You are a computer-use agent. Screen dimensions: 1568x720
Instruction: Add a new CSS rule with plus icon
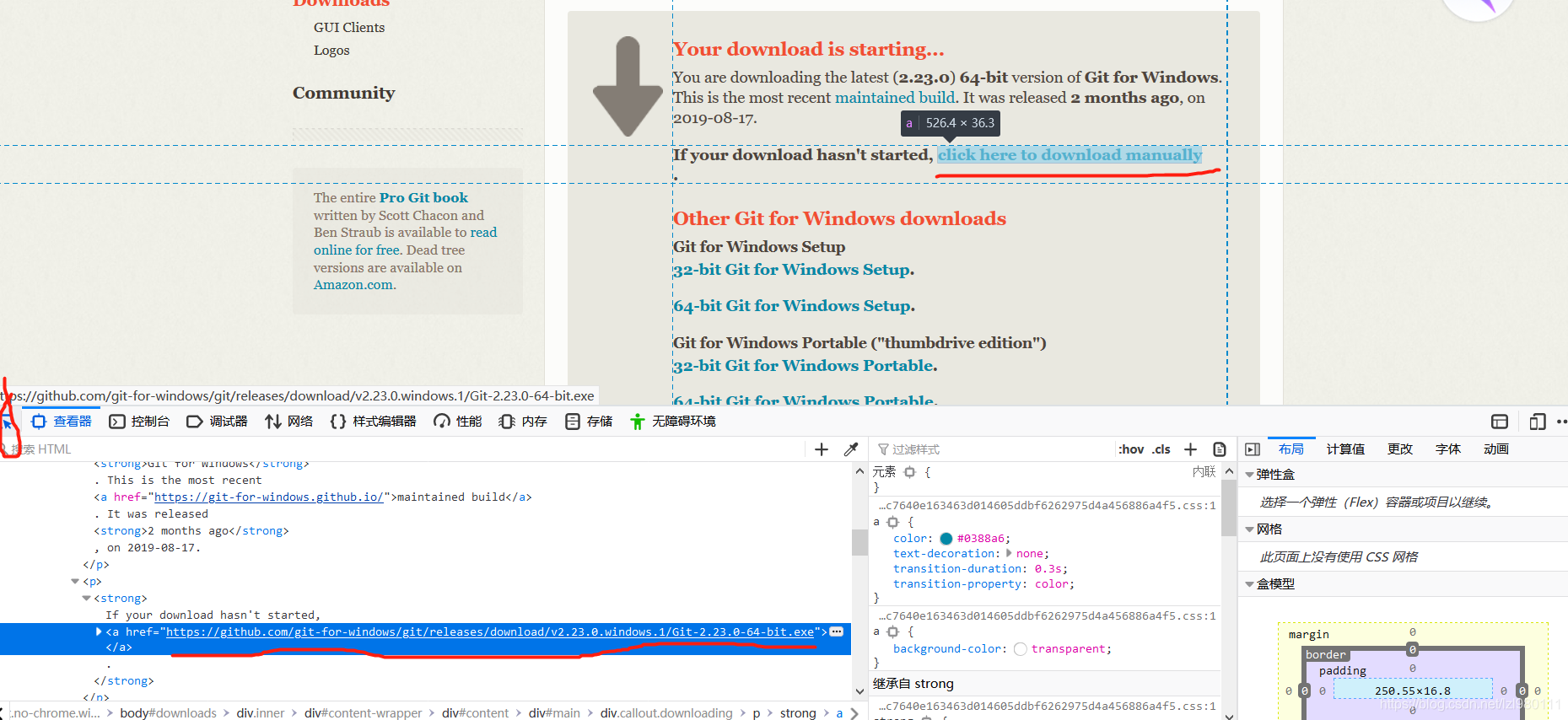[1191, 449]
